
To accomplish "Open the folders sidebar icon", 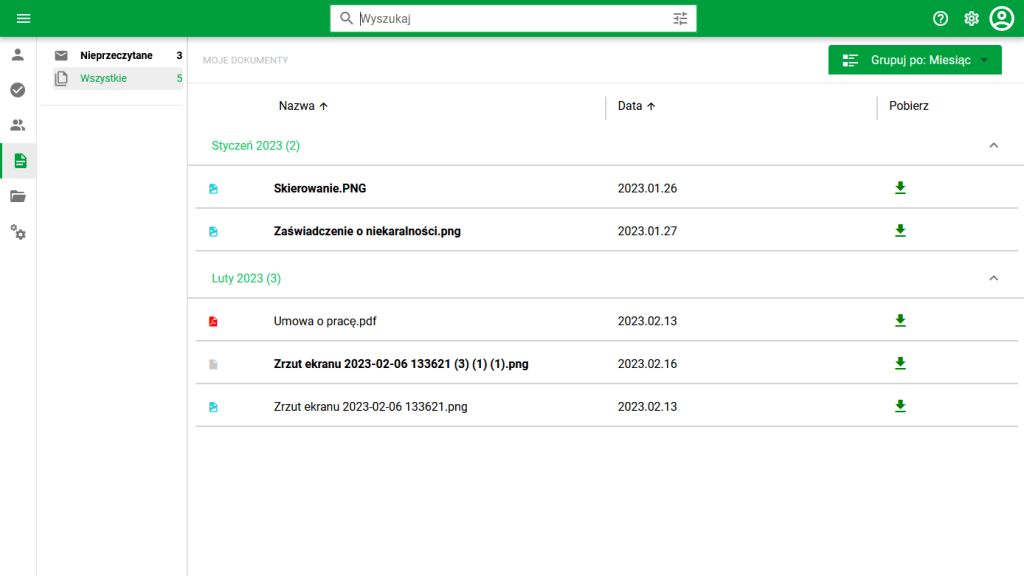I will point(18,197).
